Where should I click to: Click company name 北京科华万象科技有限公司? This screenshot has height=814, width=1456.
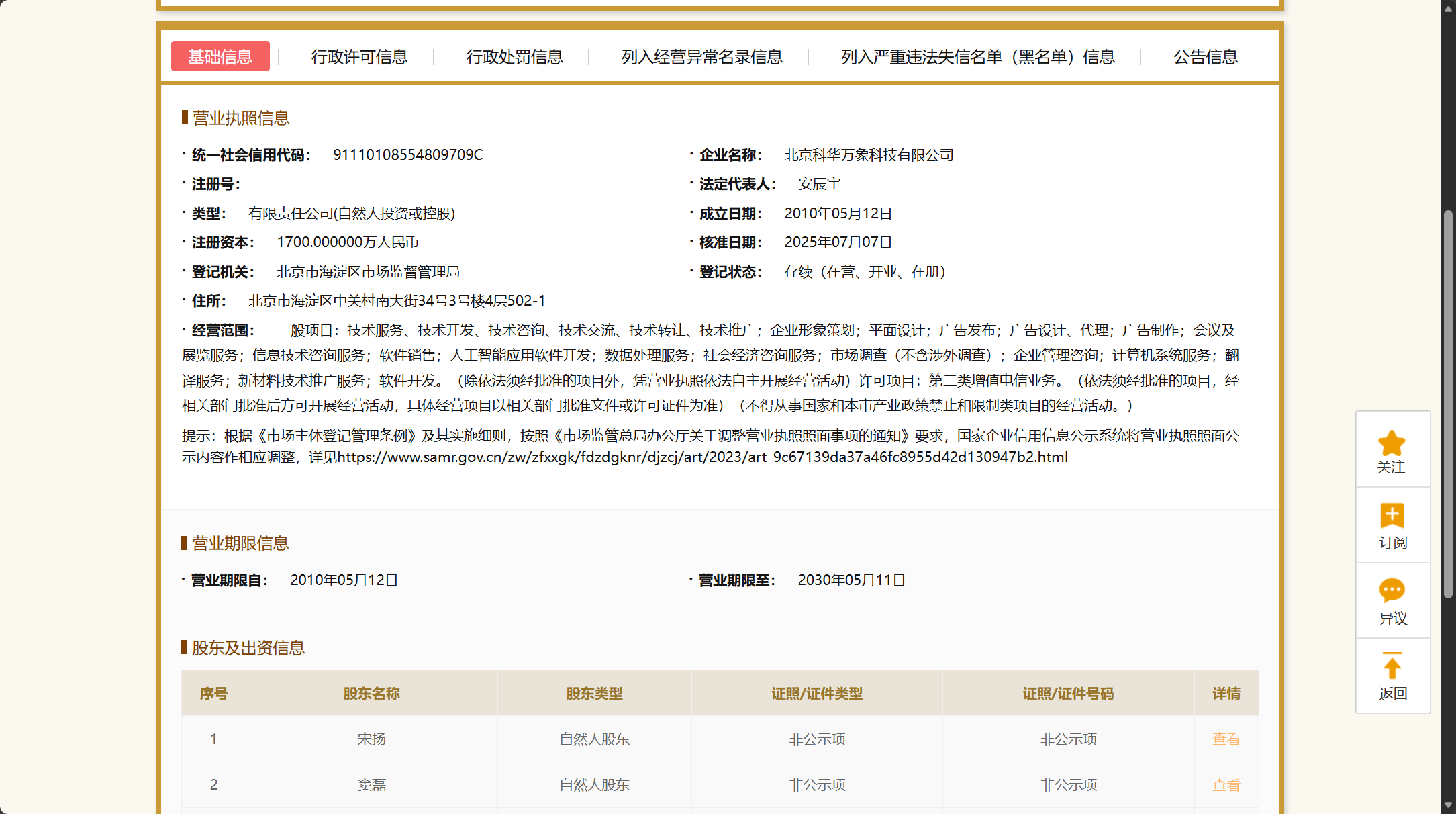[x=869, y=155]
